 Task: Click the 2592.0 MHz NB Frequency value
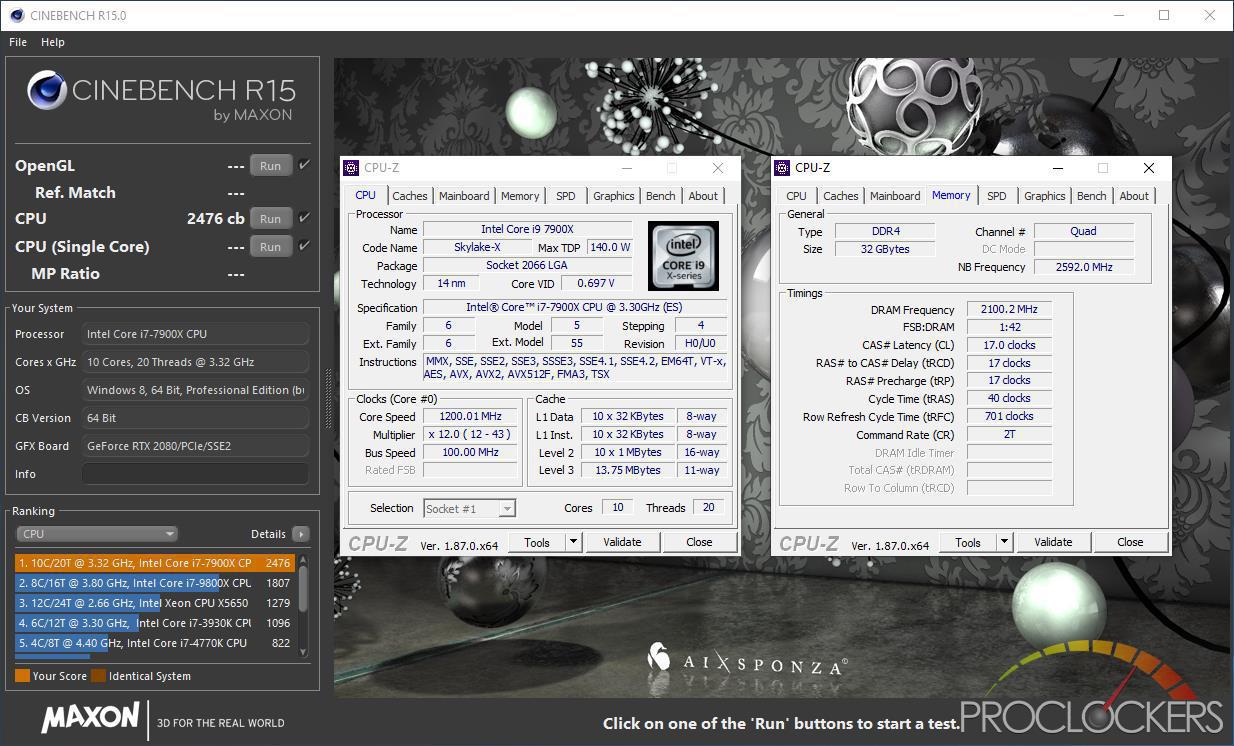[1084, 267]
